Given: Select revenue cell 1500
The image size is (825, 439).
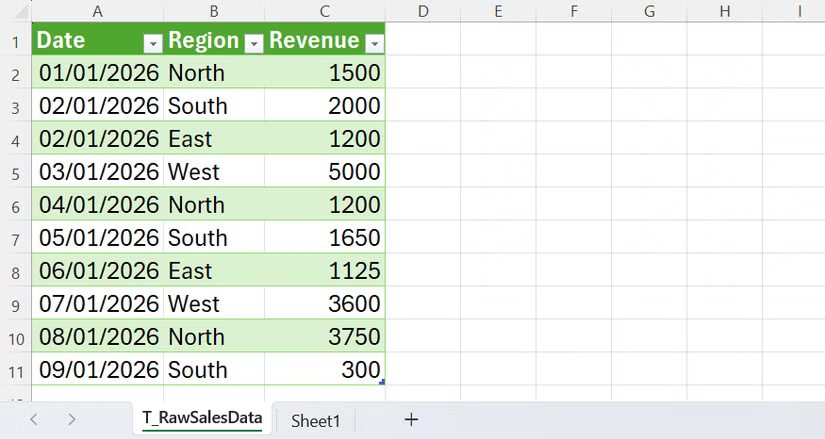Looking at the screenshot, I should (x=325, y=72).
